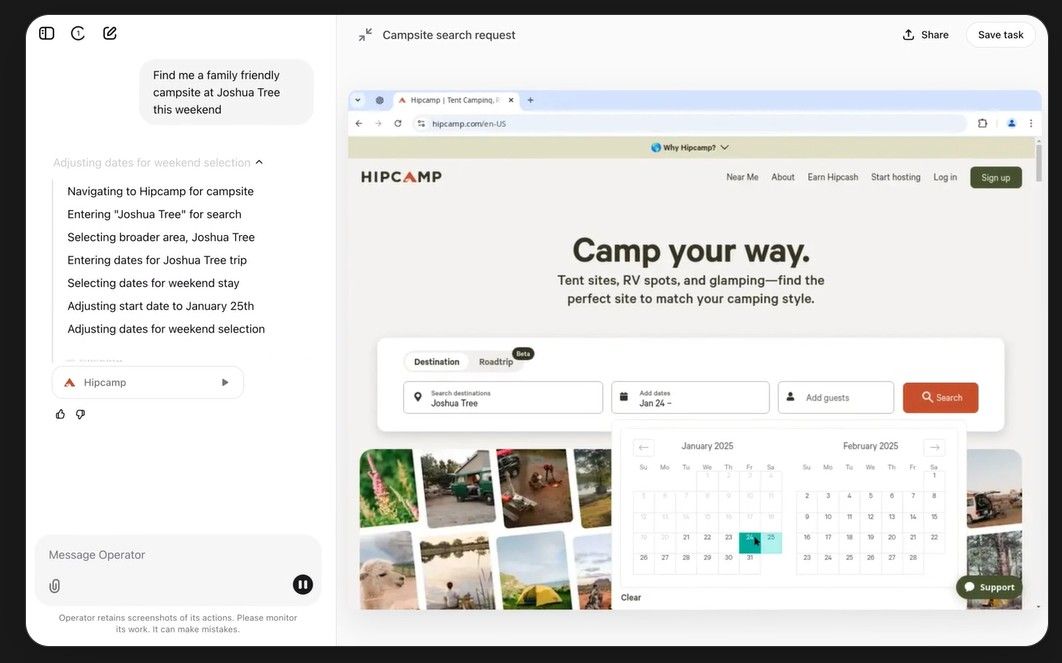
Task: Select step 'Entering "Joshua Tree" for search'
Action: click(x=154, y=215)
